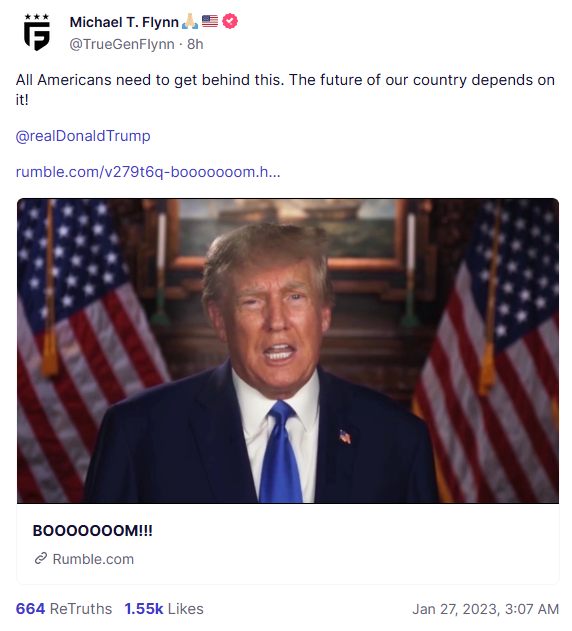Viewport: 572px width, 631px height.
Task: Follow the rumble.com/v279t6q link
Action: coord(148,172)
